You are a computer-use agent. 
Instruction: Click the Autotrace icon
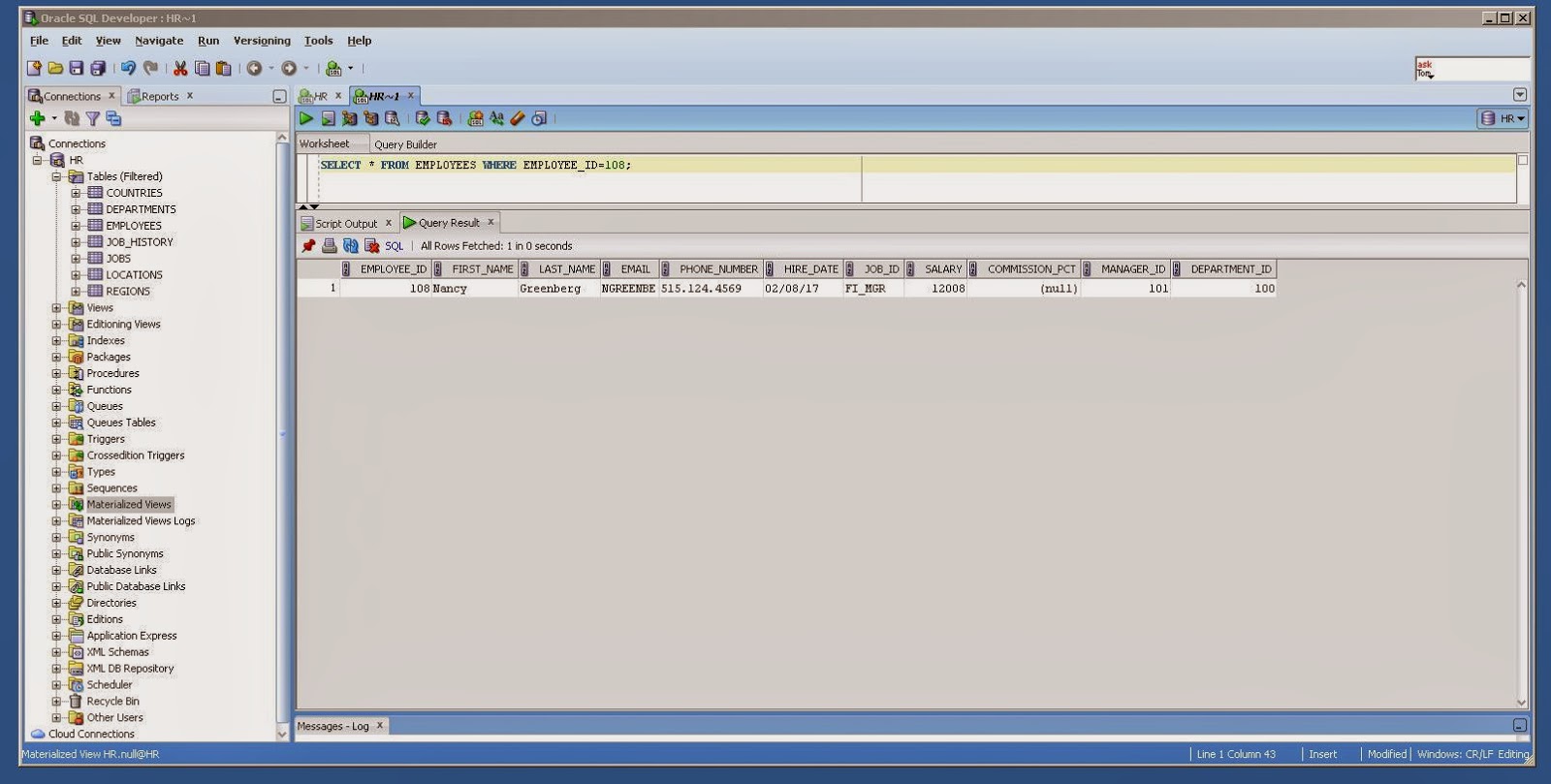click(370, 118)
